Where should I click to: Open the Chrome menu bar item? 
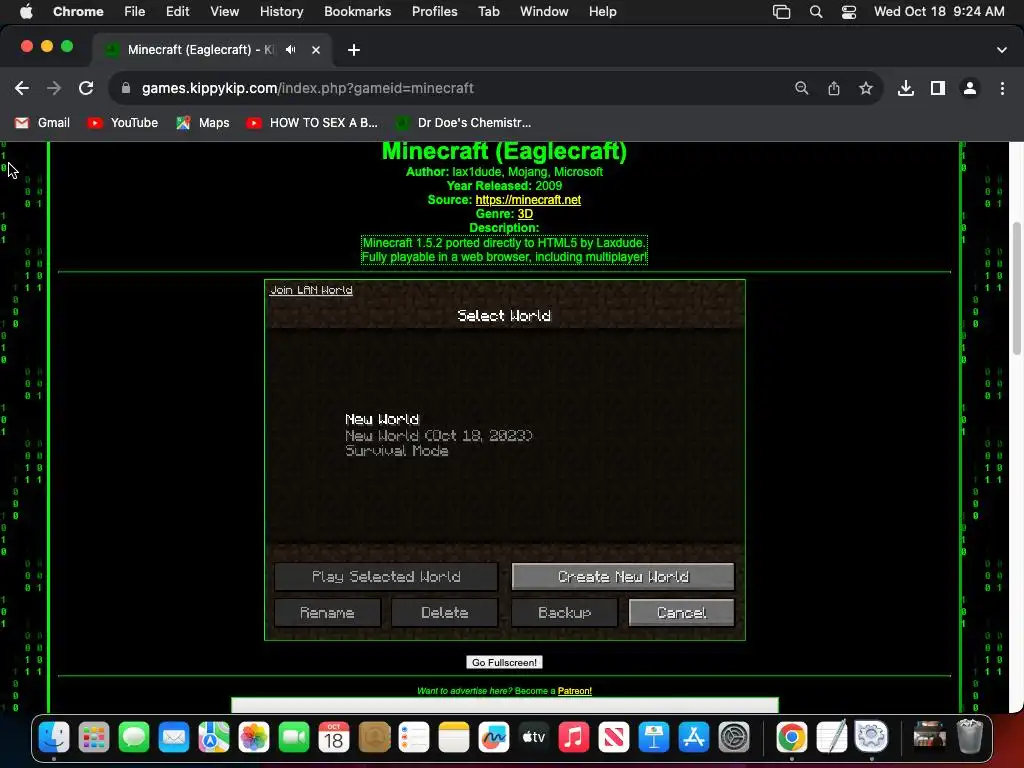[78, 12]
